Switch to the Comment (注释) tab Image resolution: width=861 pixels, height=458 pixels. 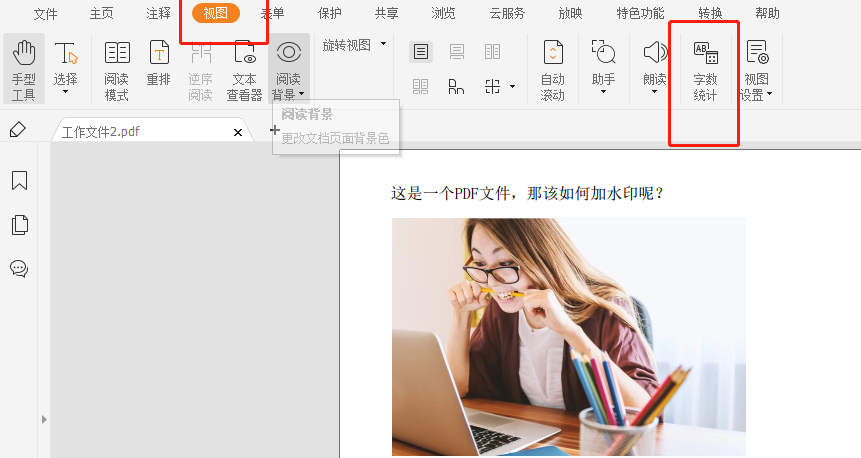point(159,14)
